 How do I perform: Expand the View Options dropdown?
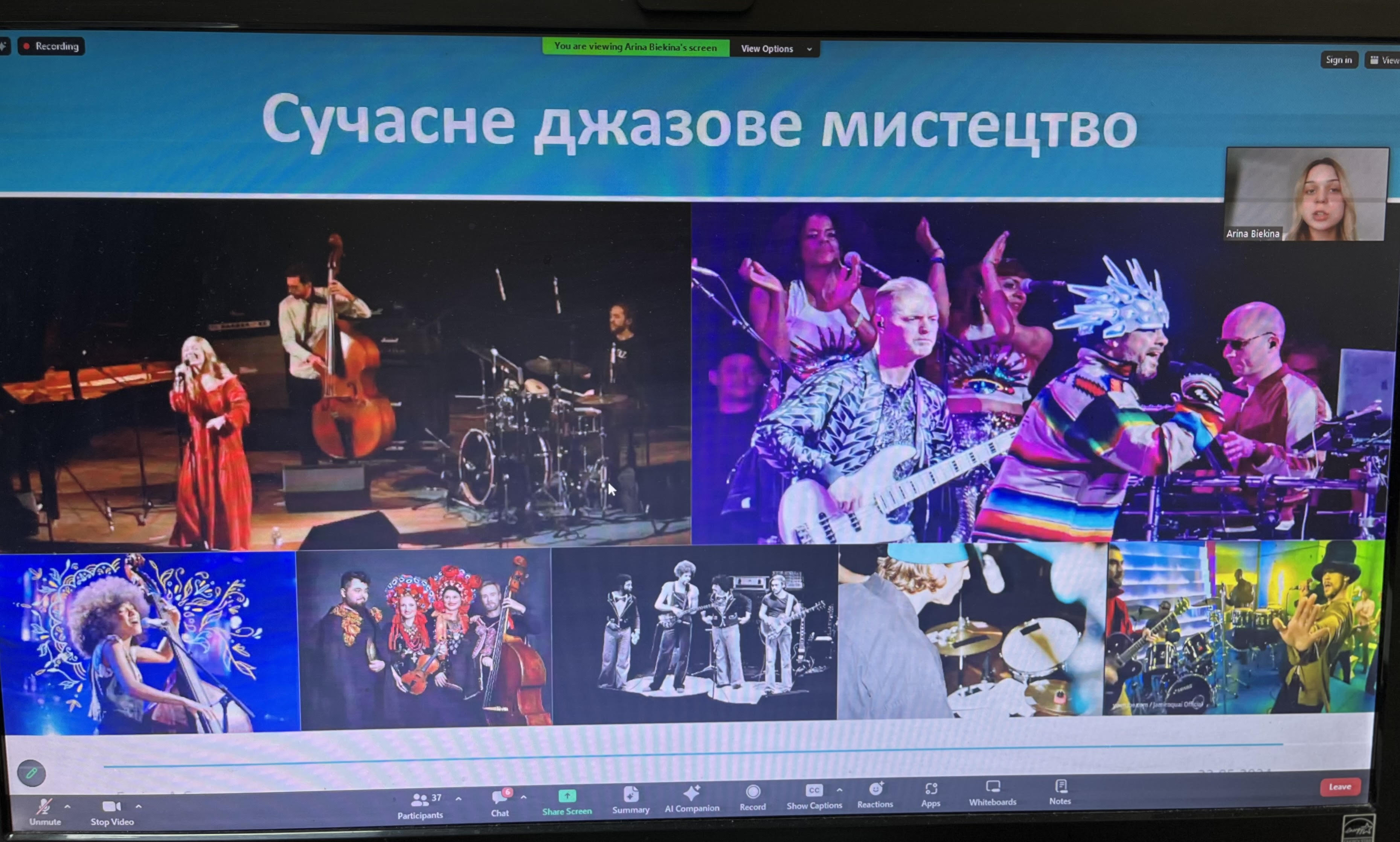[x=775, y=49]
